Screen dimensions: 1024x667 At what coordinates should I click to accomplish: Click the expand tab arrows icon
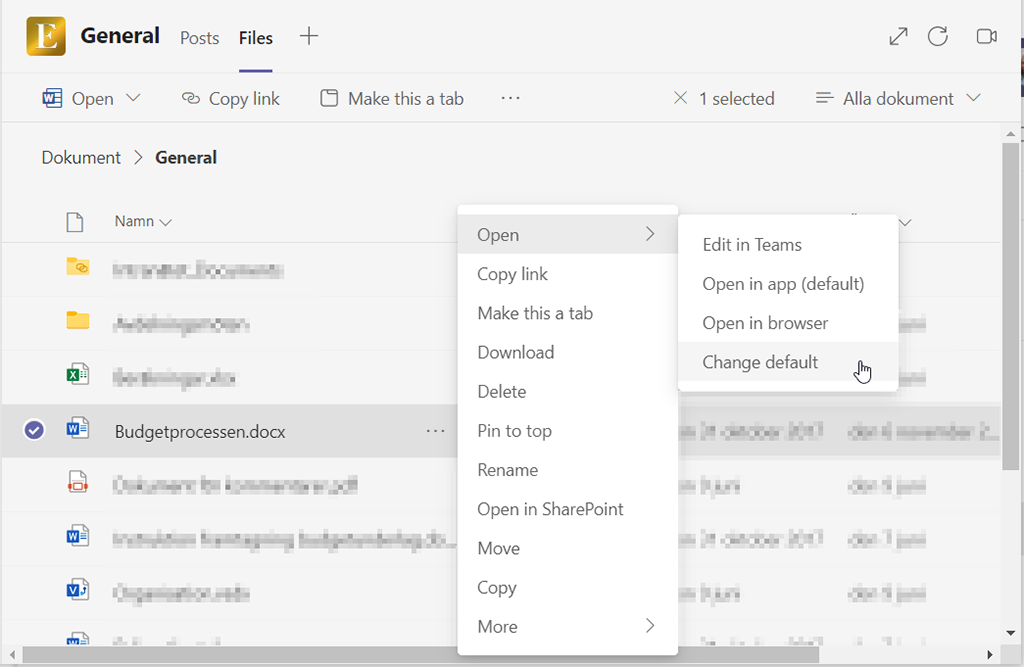pyautogui.click(x=898, y=37)
